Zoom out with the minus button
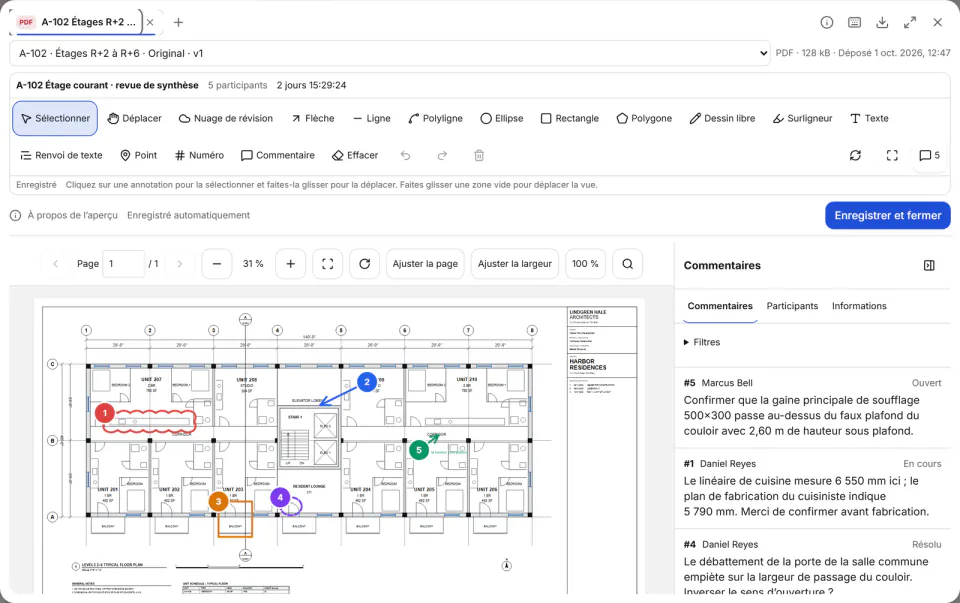Image resolution: width=960 pixels, height=603 pixels. 217,264
